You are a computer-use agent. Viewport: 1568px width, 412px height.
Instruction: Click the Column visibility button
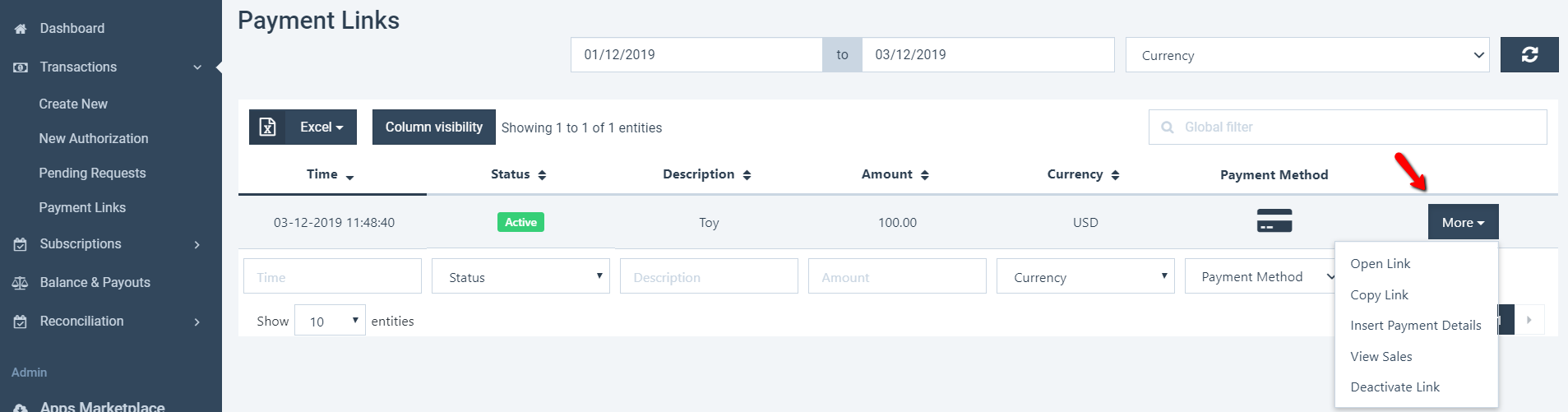(x=434, y=127)
